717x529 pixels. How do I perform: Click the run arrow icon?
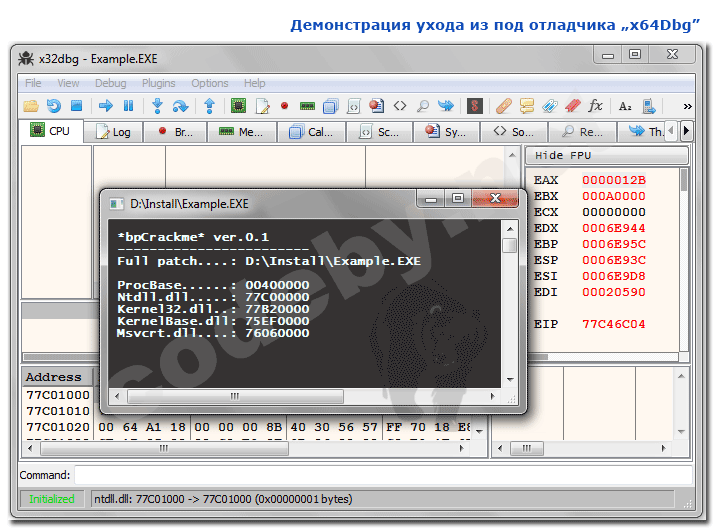(105, 105)
